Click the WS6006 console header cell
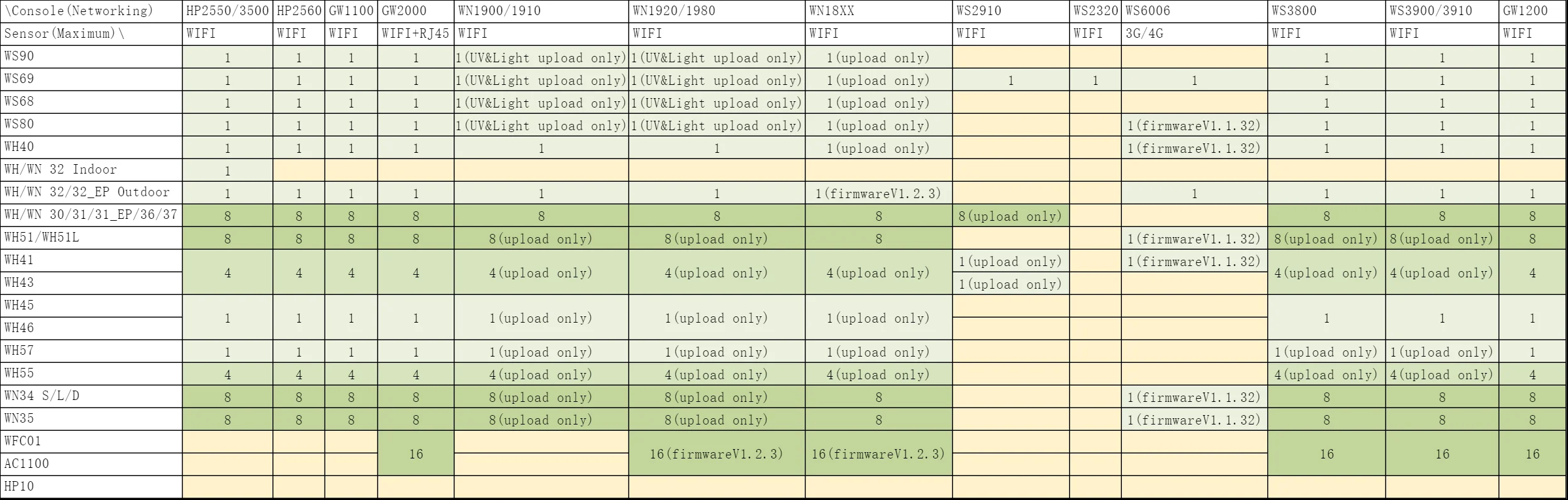 coord(1194,11)
